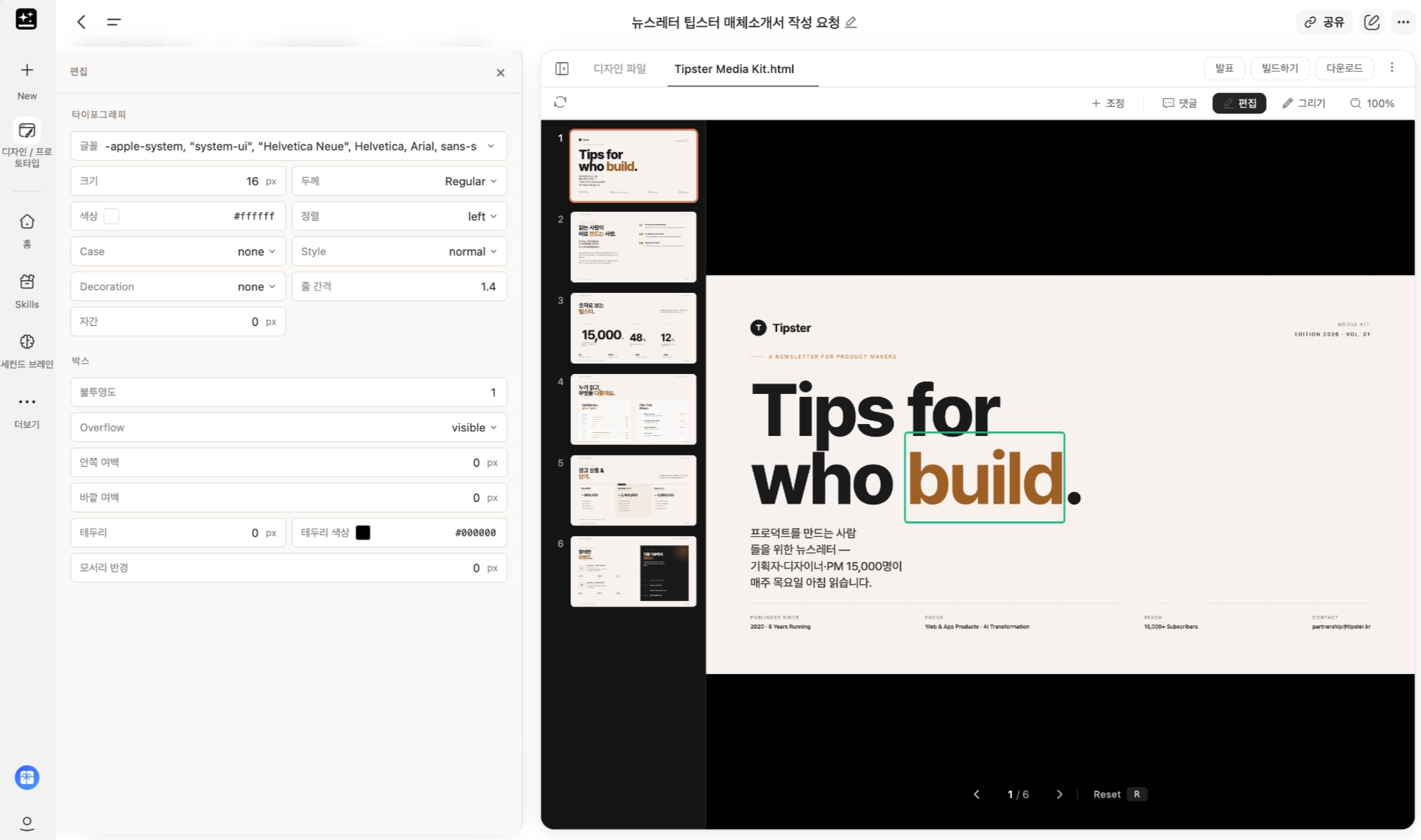The image size is (1421, 840).
Task: Select the "build" word on the slide
Action: click(x=984, y=478)
